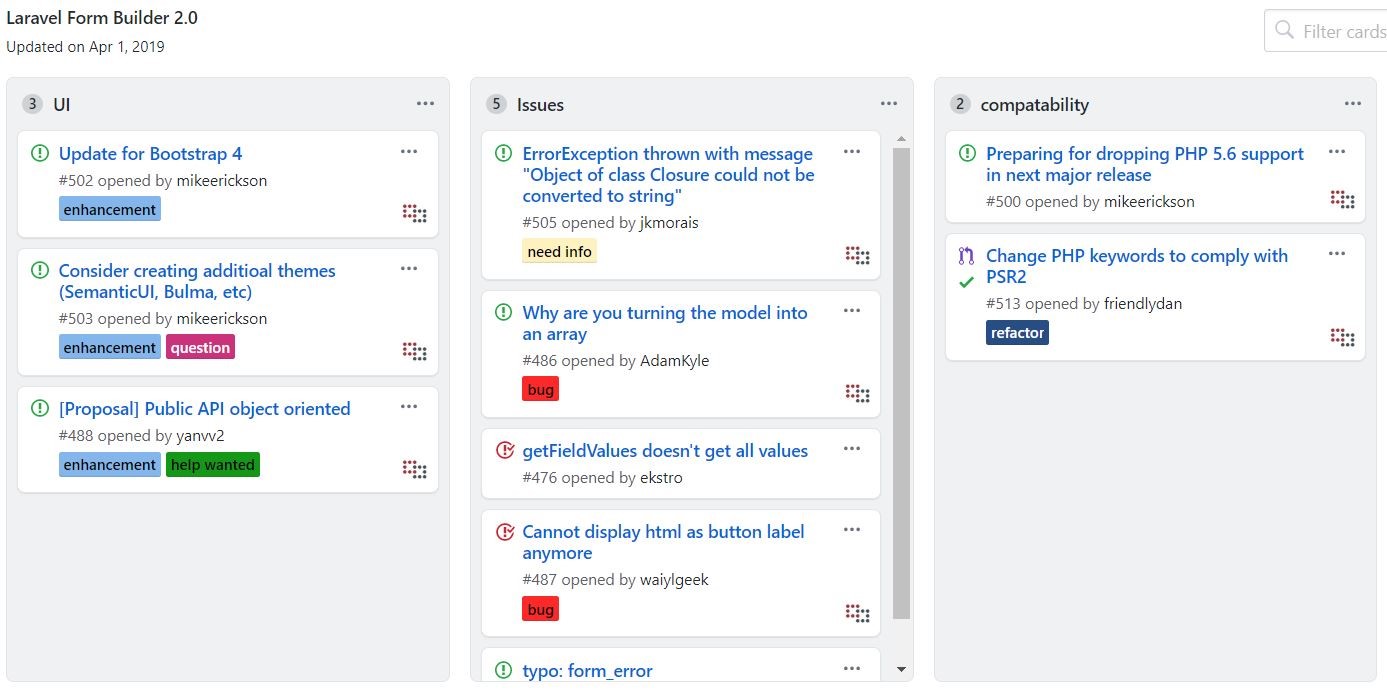This screenshot has width=1387, height=694.
Task: Click closed-issue icon beside Cannot display html card
Action: tap(504, 532)
